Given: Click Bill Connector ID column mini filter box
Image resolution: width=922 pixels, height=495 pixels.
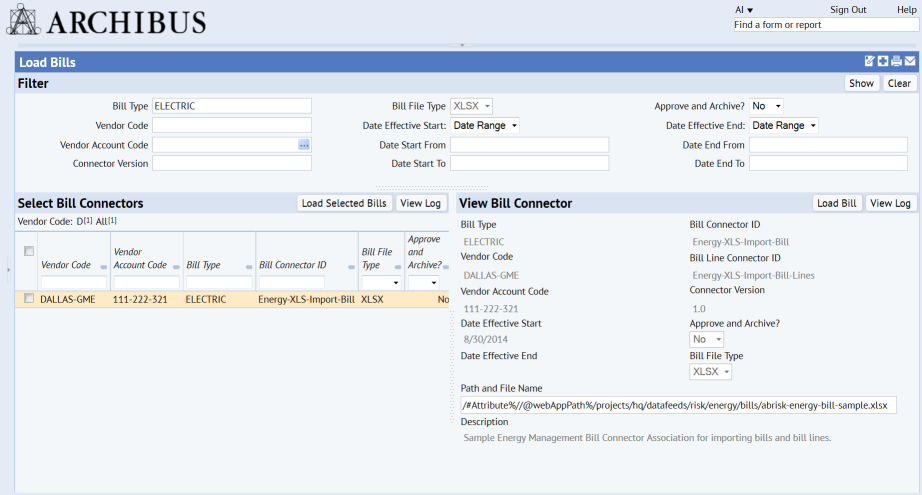Looking at the screenshot, I should click(292, 283).
